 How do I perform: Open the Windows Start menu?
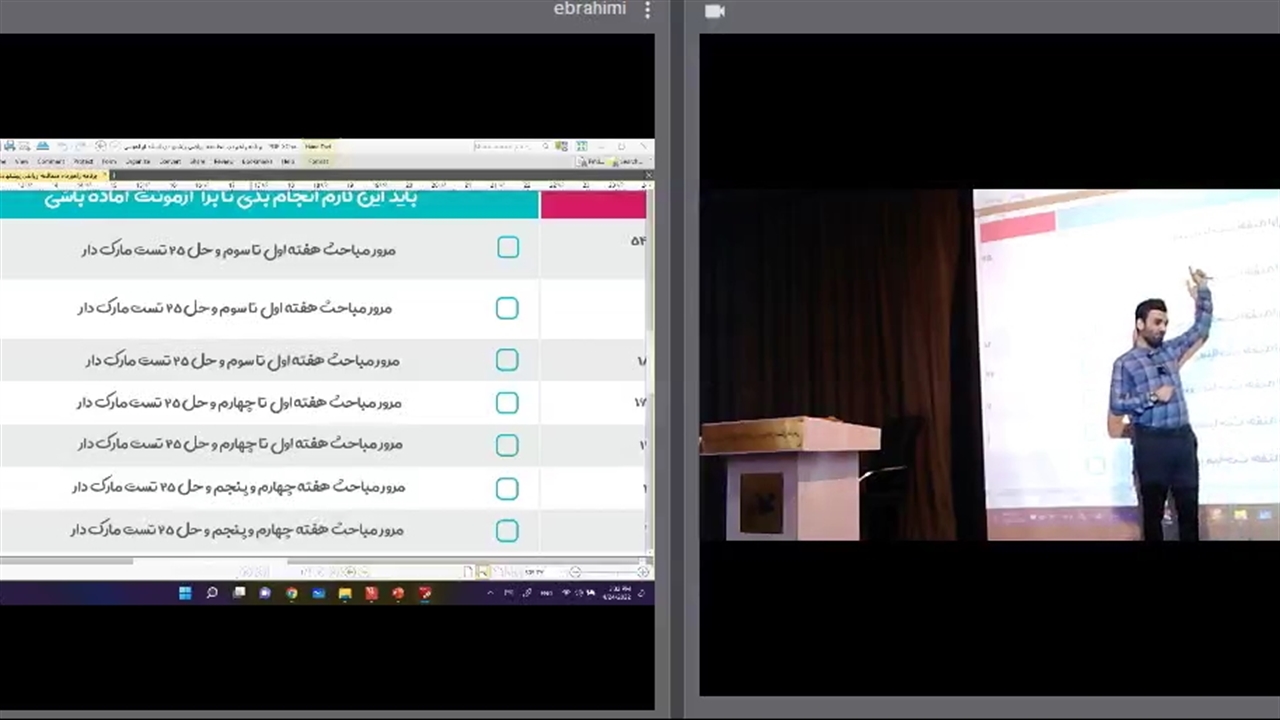pos(185,593)
